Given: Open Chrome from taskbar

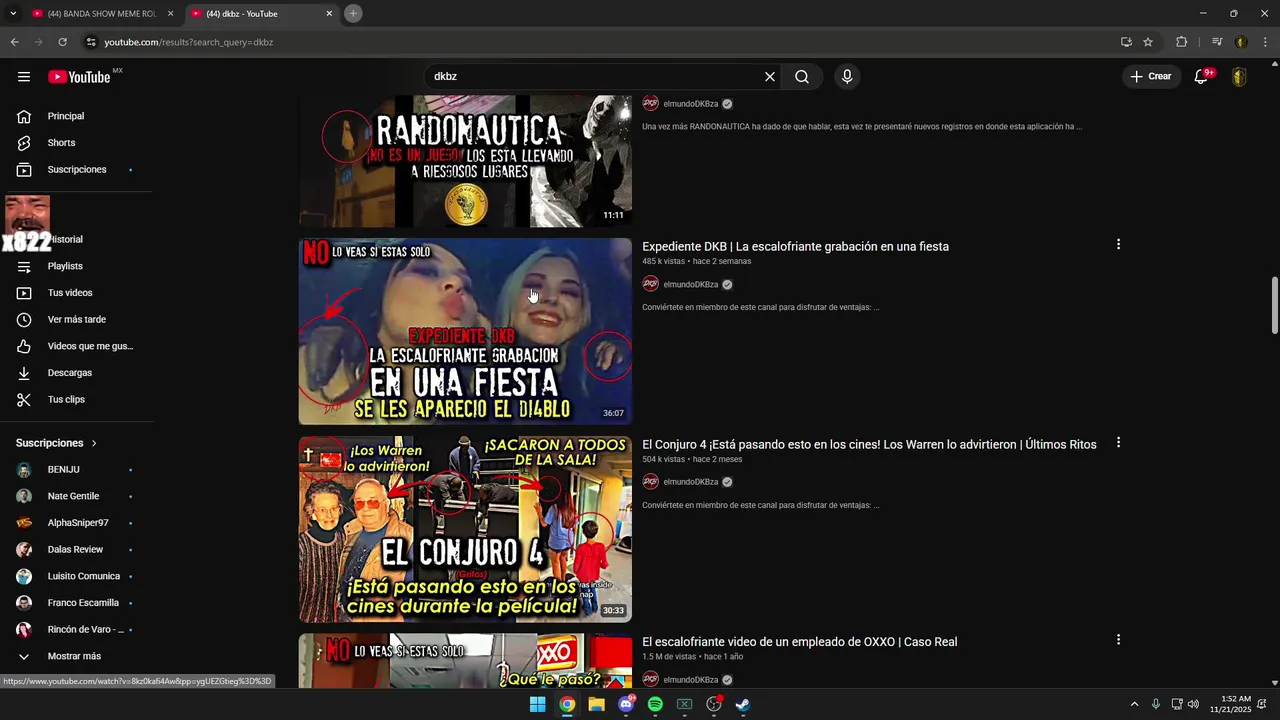Looking at the screenshot, I should point(567,704).
